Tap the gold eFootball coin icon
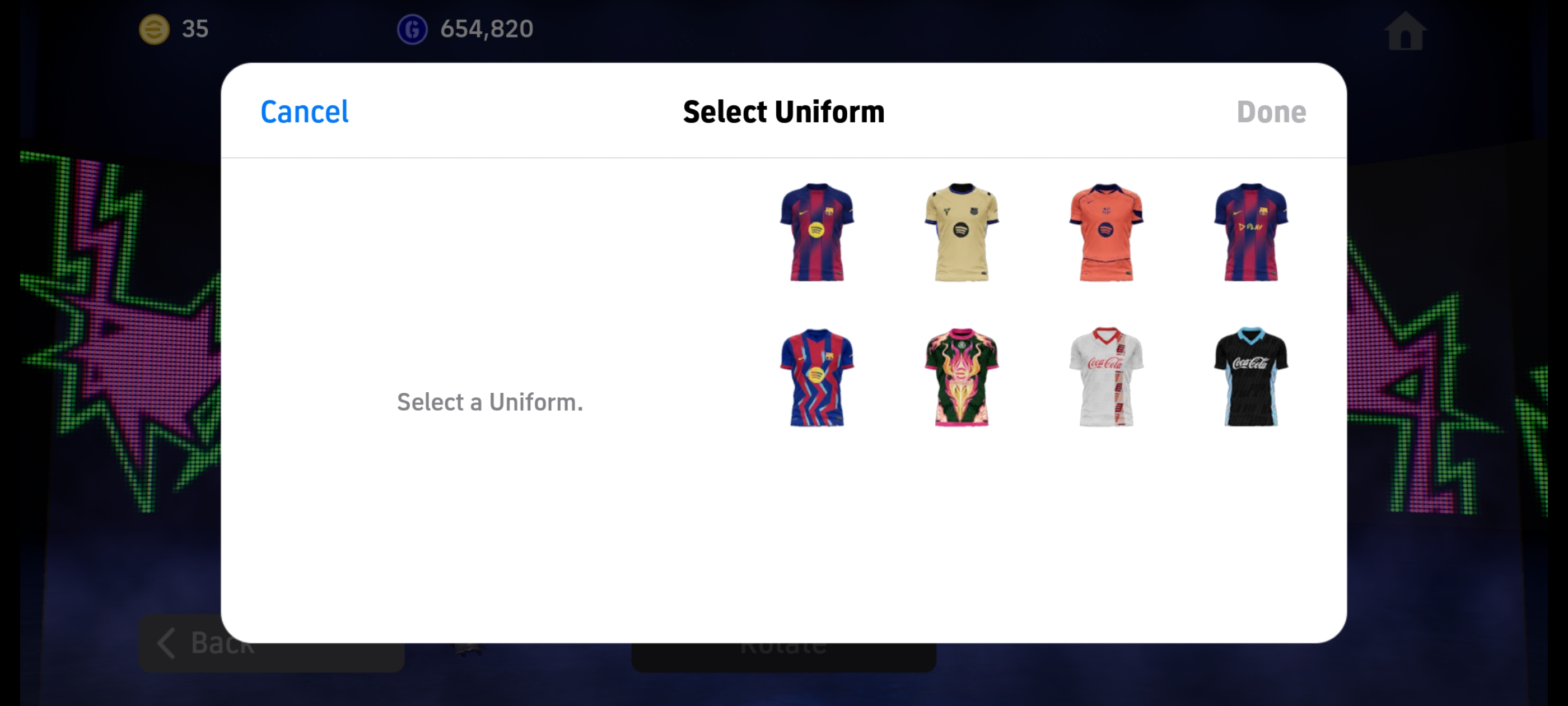Viewport: 1568px width, 706px height. (154, 29)
